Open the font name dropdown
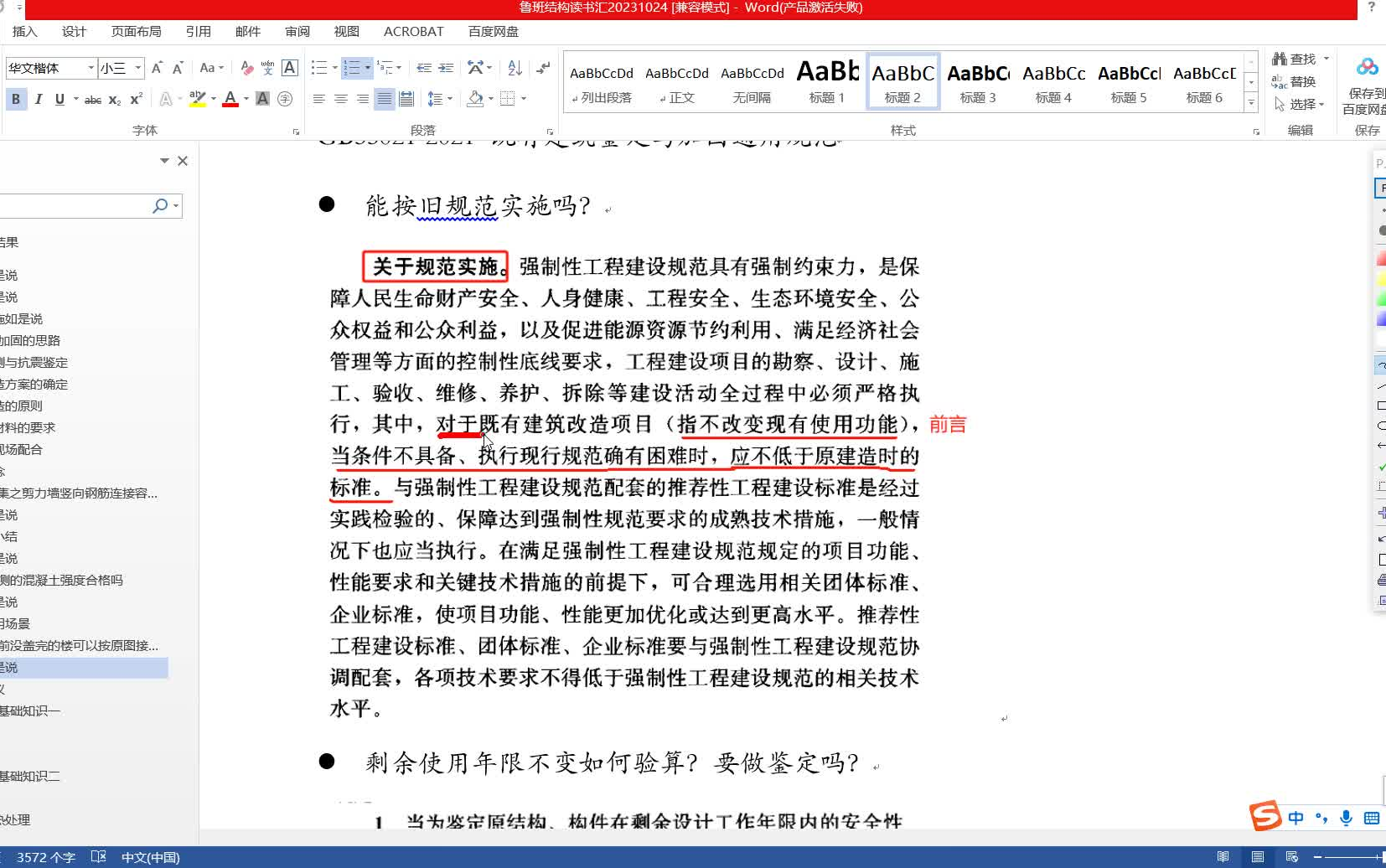Screen dimensions: 1386x868 [x=91, y=68]
